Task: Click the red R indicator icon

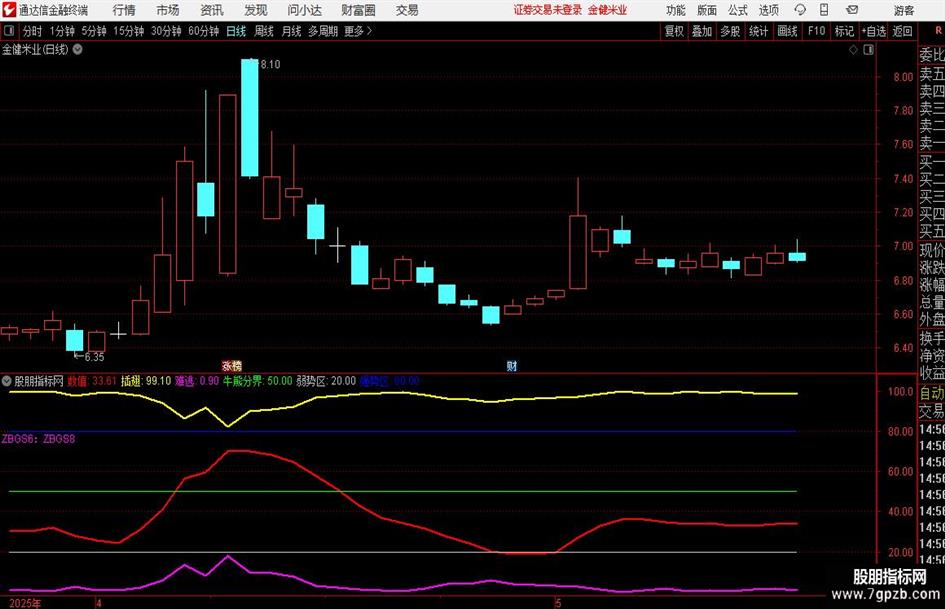Action: (938, 31)
